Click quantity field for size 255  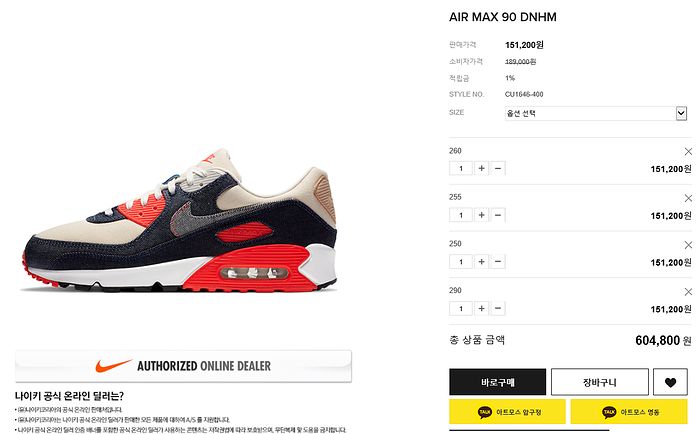tap(461, 215)
